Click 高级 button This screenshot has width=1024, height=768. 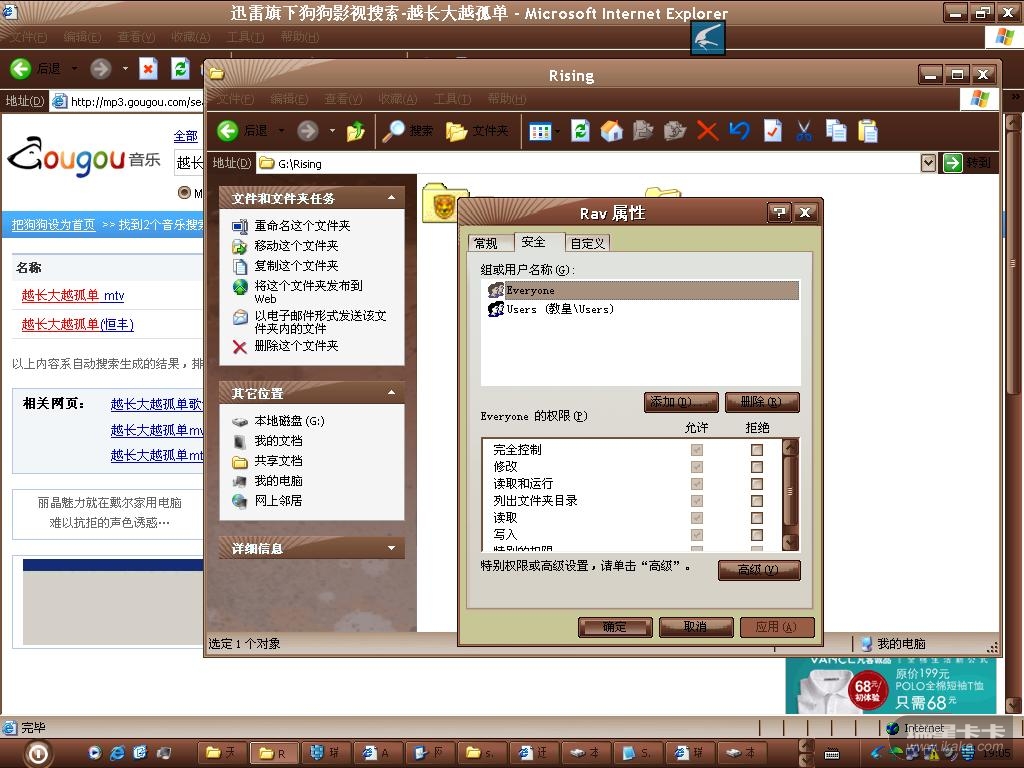pos(758,569)
